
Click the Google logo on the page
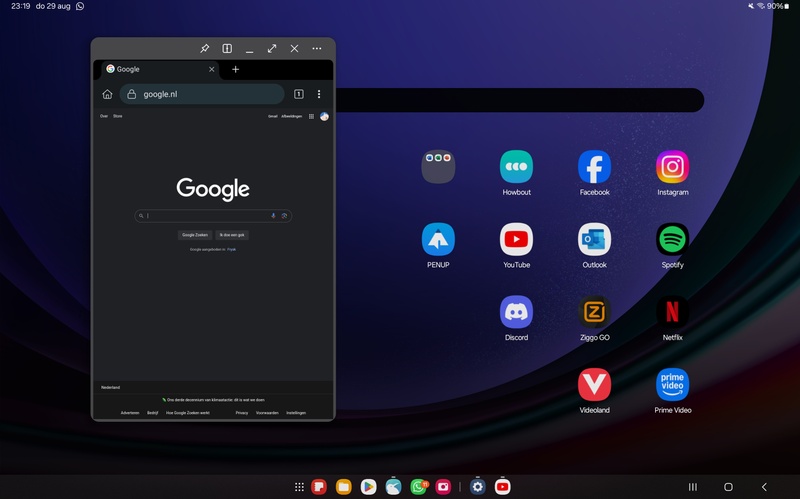(x=213, y=189)
